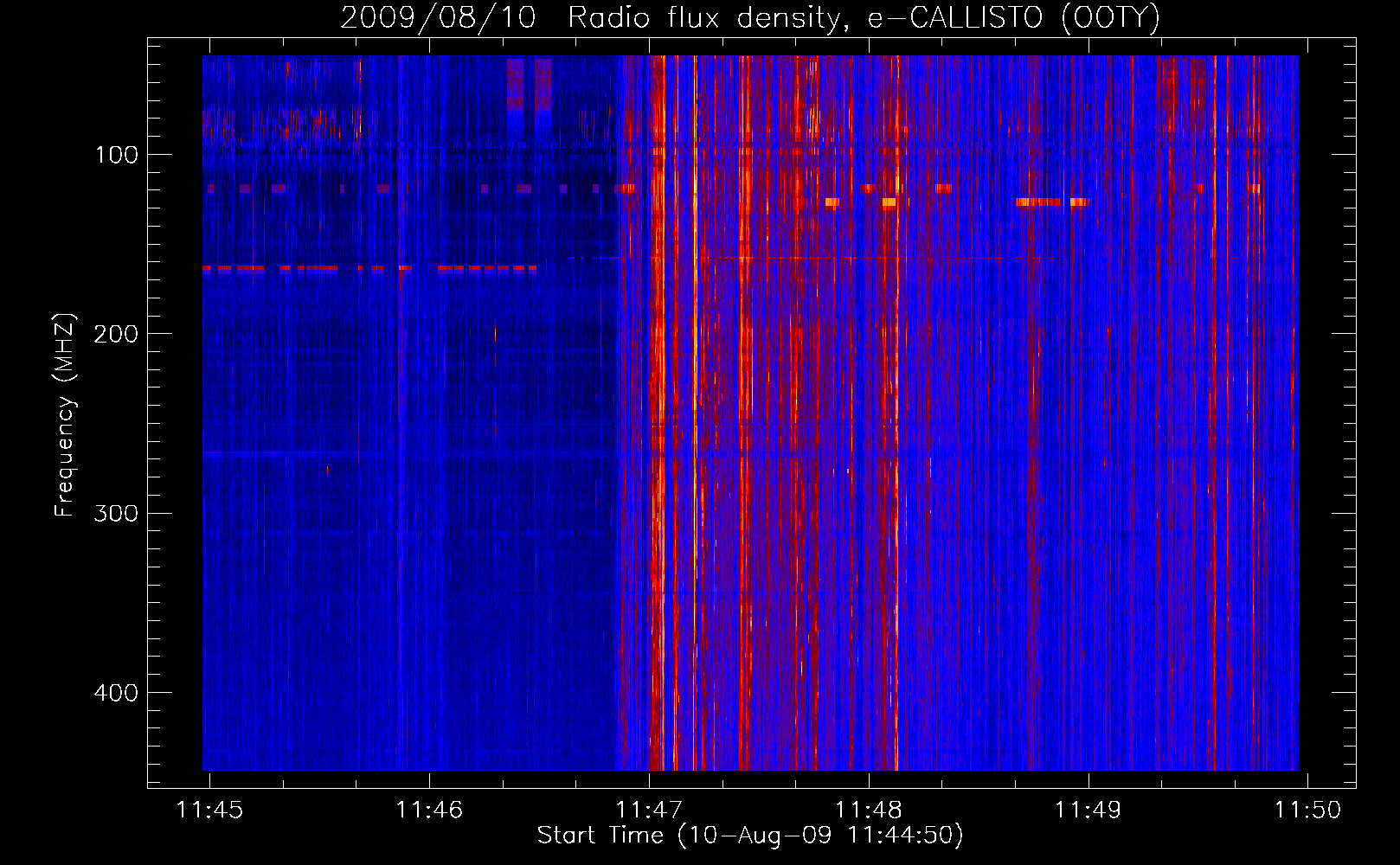1400x865 pixels.
Task: Click the 400 frequency tick label
Action: click(116, 693)
